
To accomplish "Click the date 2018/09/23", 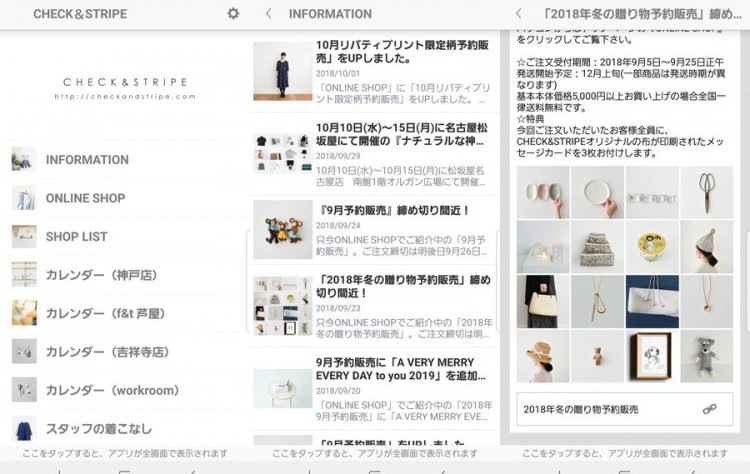I will click(338, 308).
